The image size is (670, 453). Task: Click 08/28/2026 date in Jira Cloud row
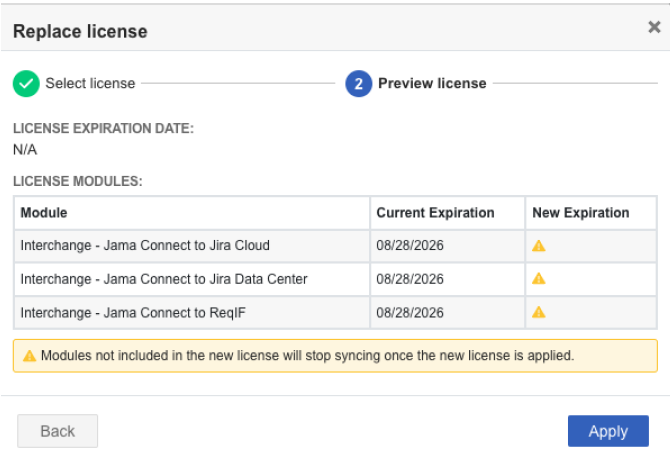(x=410, y=245)
